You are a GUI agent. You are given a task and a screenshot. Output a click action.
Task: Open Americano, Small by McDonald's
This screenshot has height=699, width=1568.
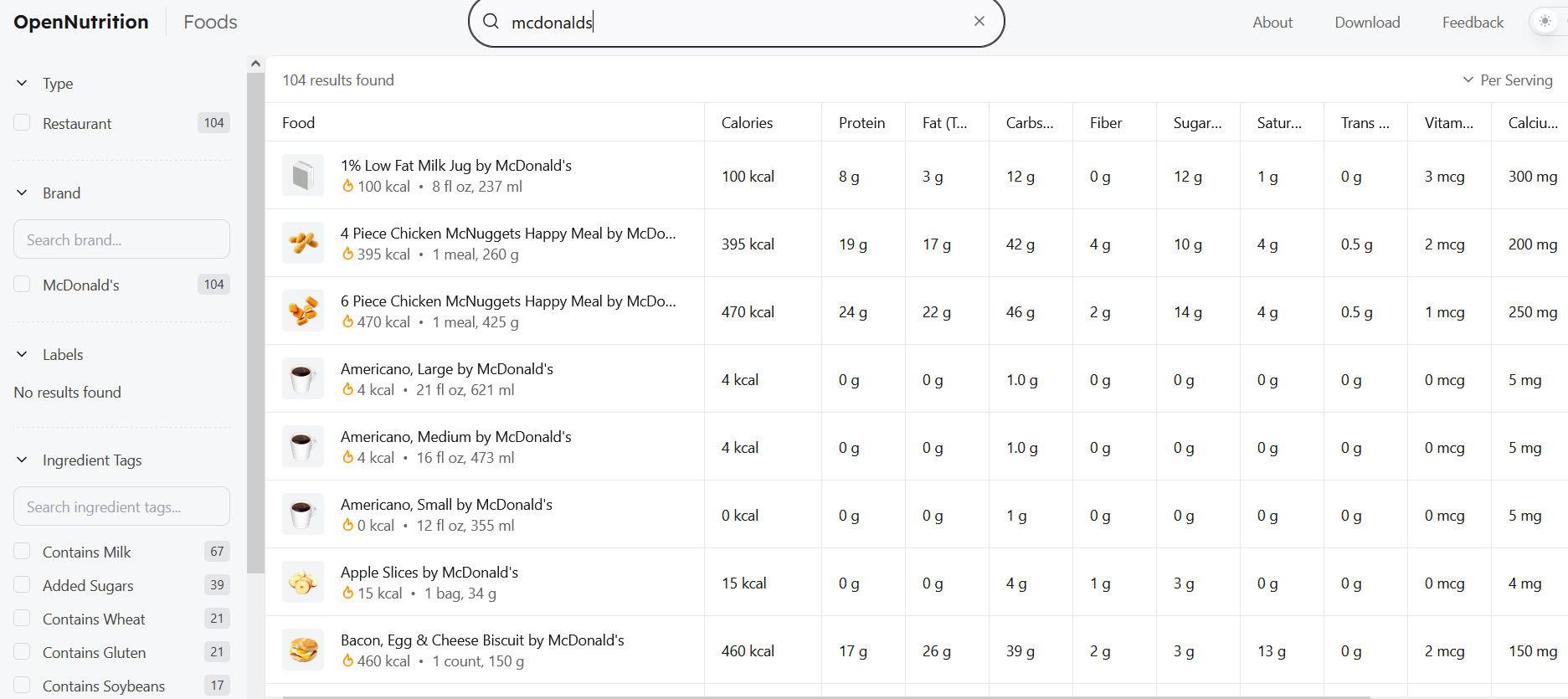(446, 504)
